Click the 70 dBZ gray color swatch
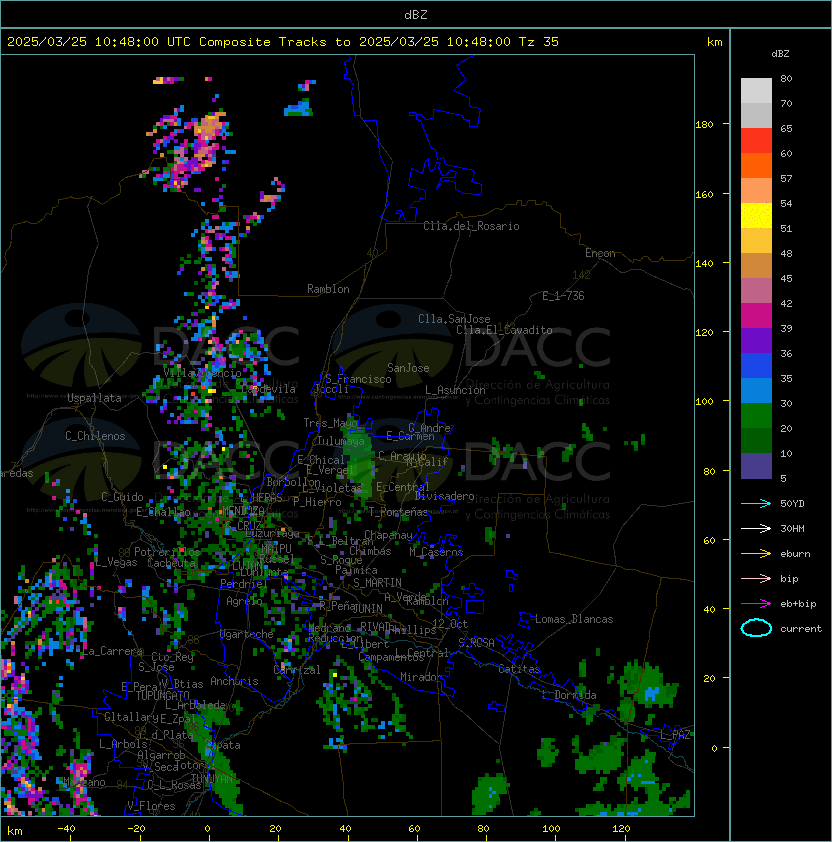Viewport: 832px width, 842px height. coord(756,115)
